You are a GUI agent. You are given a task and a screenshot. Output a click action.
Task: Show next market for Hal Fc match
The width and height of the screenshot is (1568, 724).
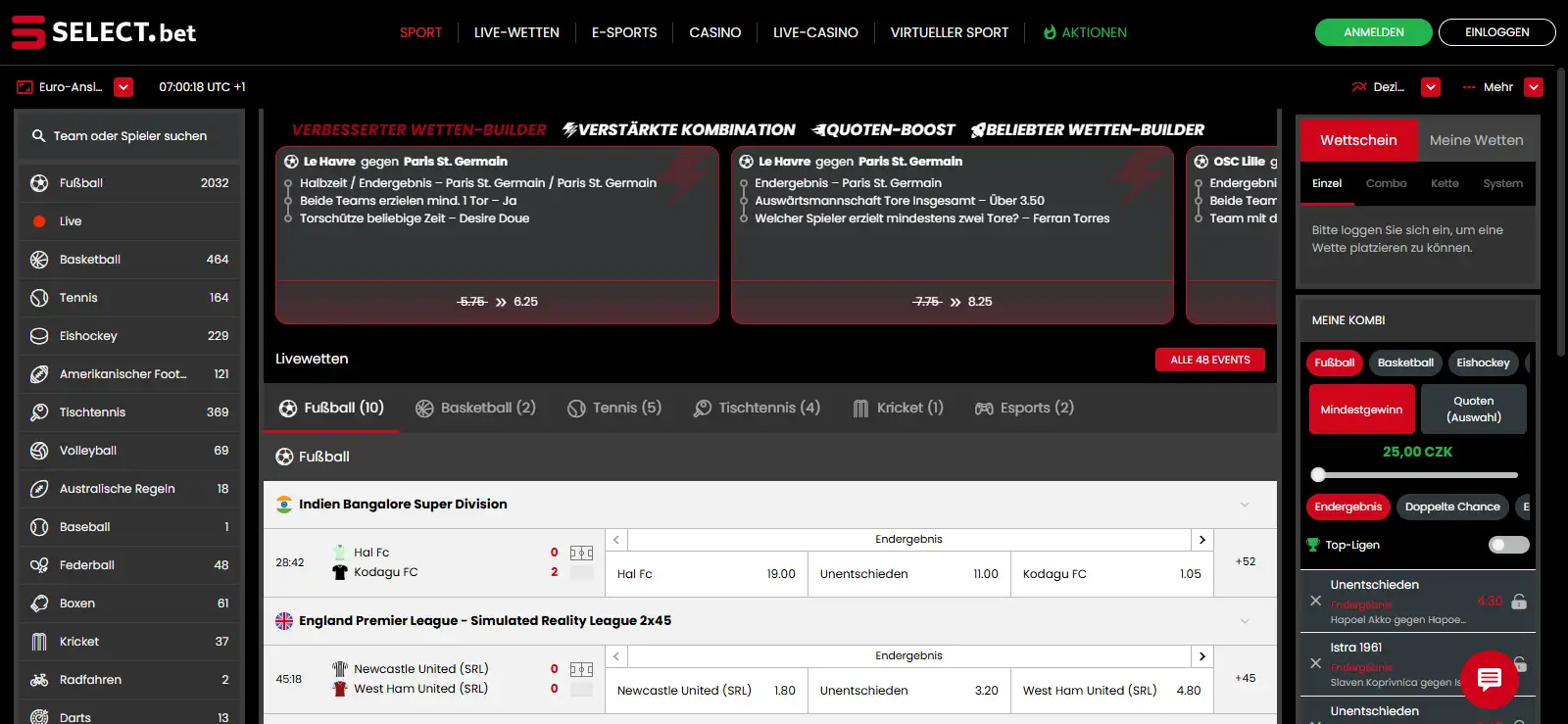coord(1202,540)
